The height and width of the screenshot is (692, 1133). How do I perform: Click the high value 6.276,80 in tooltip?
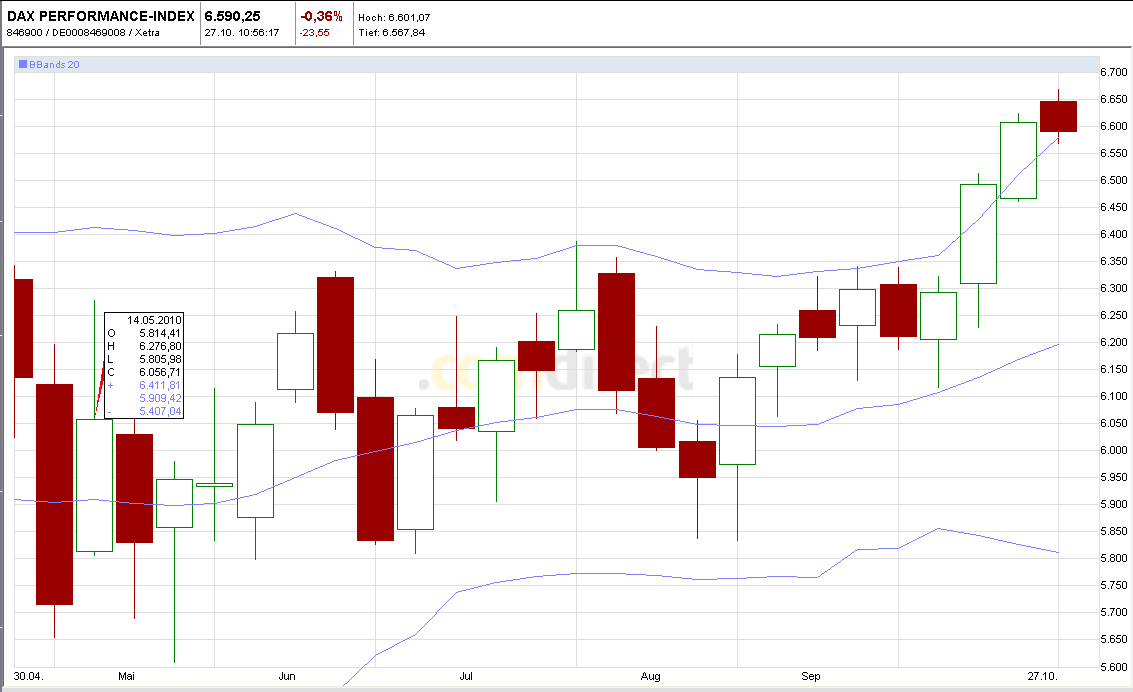160,346
